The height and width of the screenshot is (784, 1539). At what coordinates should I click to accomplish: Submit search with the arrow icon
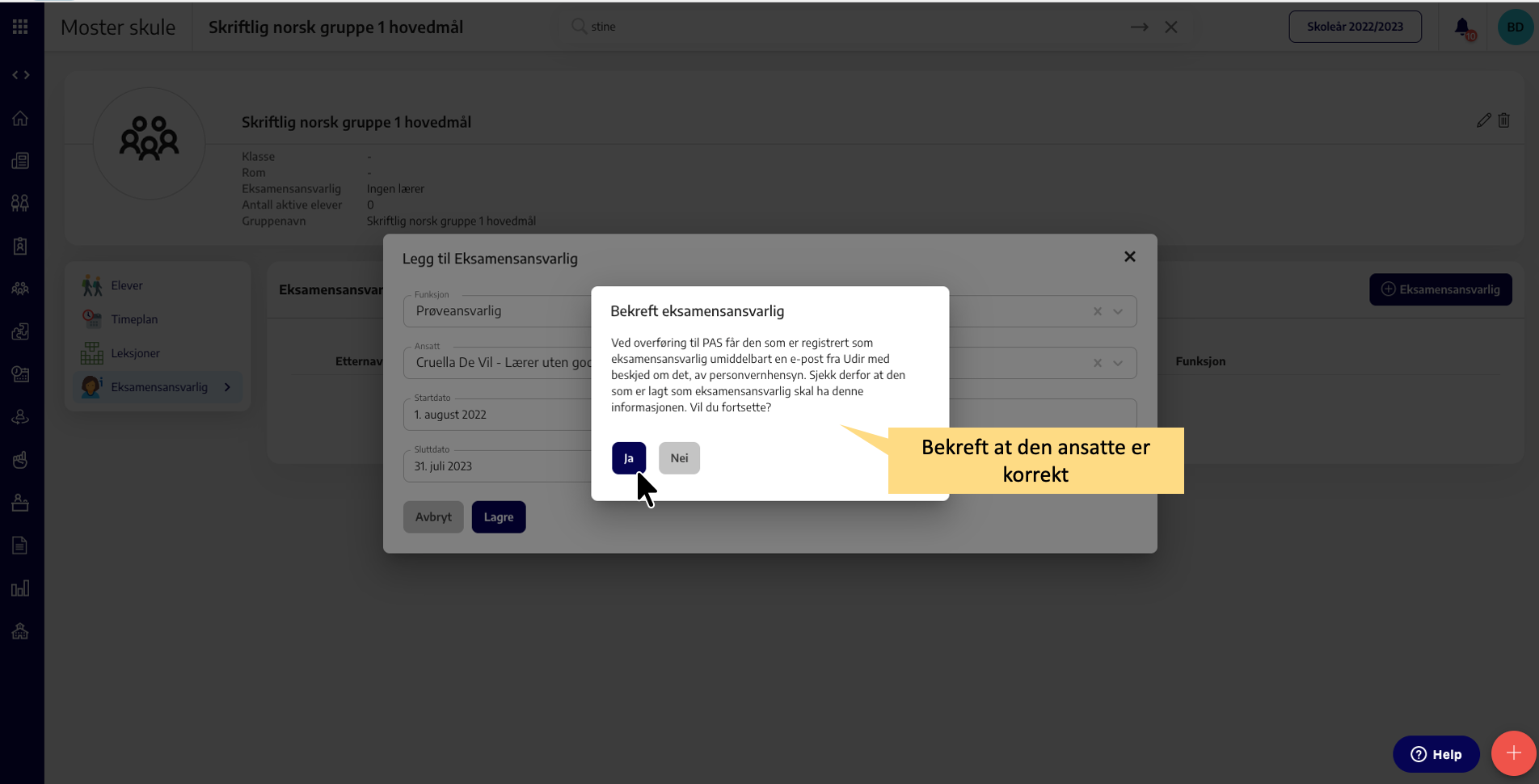1140,27
